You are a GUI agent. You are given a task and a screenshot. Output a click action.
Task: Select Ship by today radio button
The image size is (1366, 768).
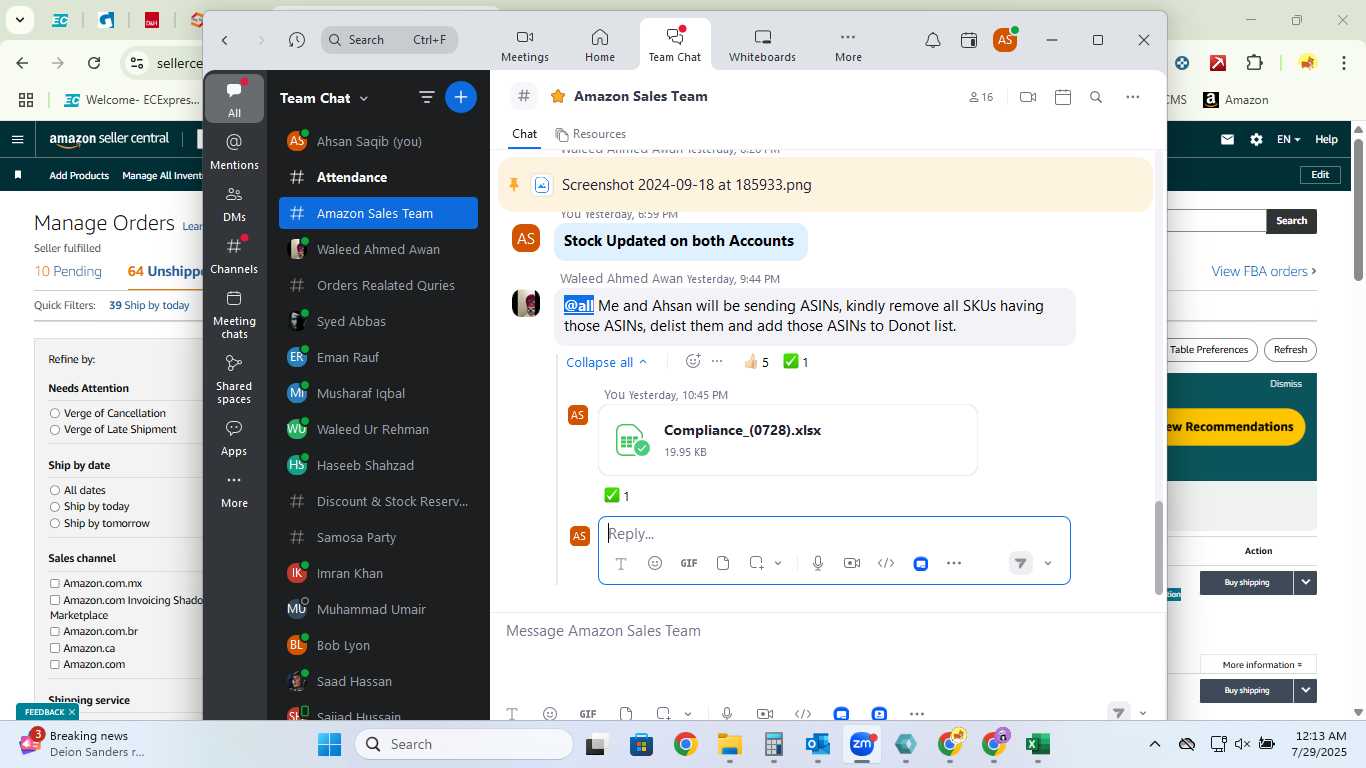click(55, 507)
